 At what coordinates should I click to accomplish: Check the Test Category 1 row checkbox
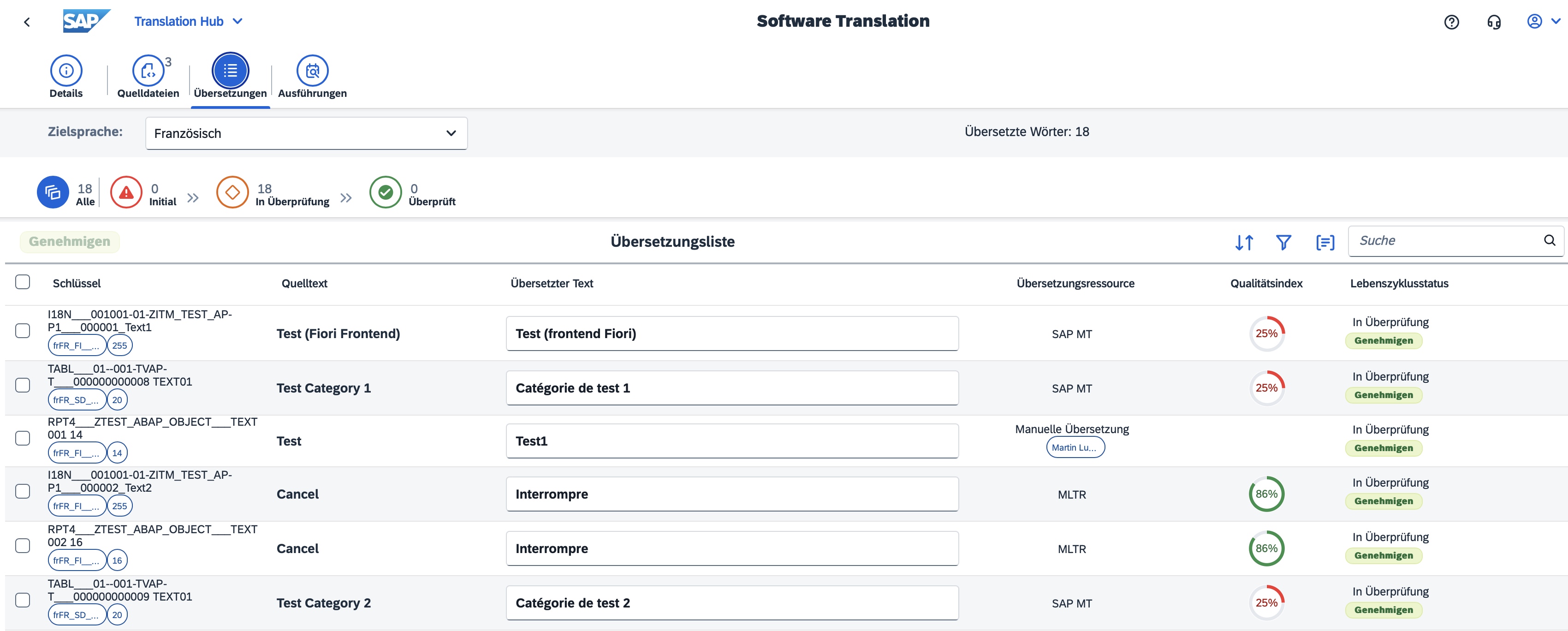(x=23, y=386)
